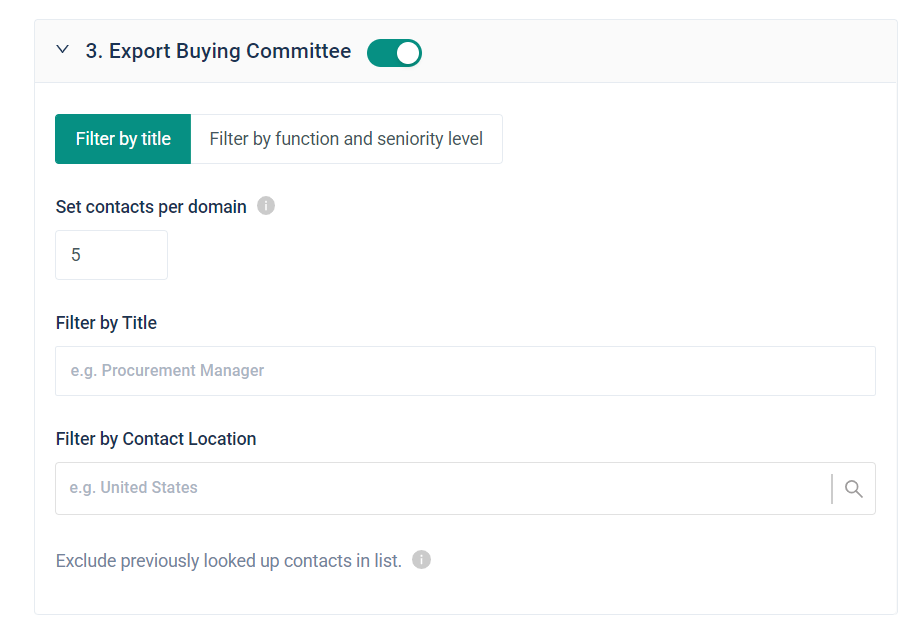Select the Filter by title tab
The height and width of the screenshot is (628, 917).
pos(123,139)
